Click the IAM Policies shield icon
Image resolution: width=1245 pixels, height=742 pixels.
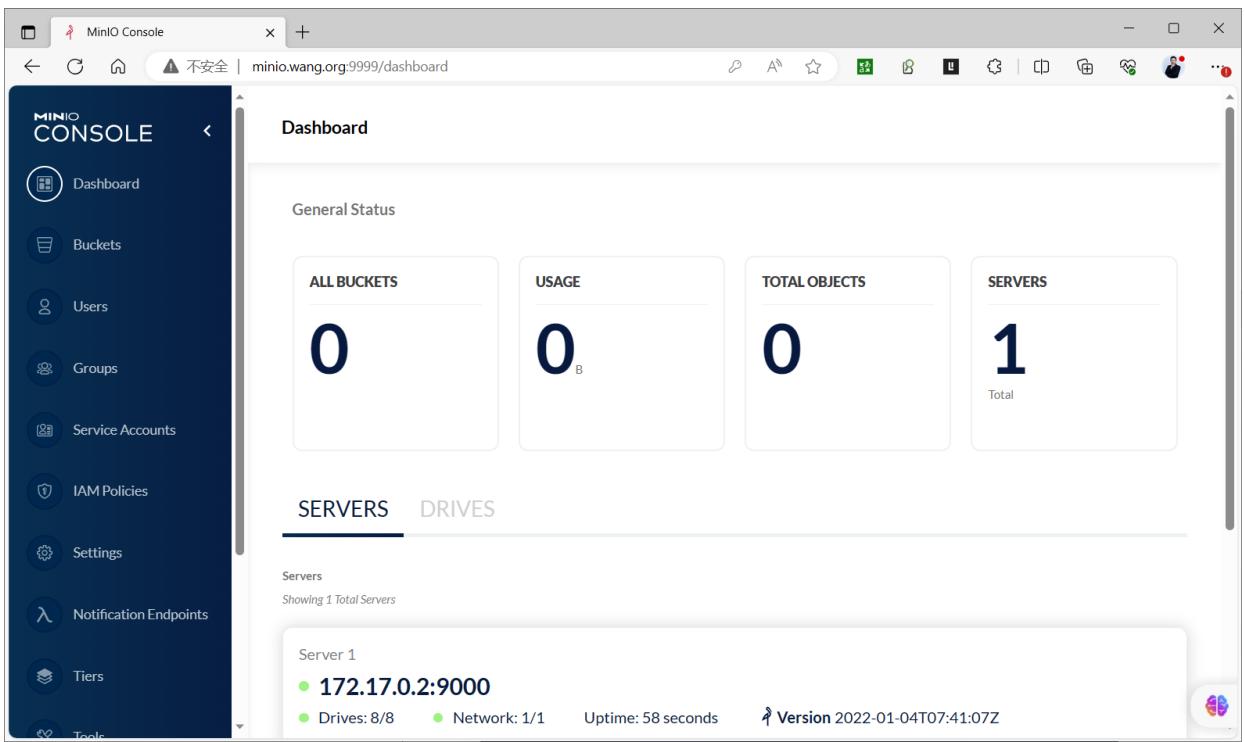pyautogui.click(x=44, y=491)
